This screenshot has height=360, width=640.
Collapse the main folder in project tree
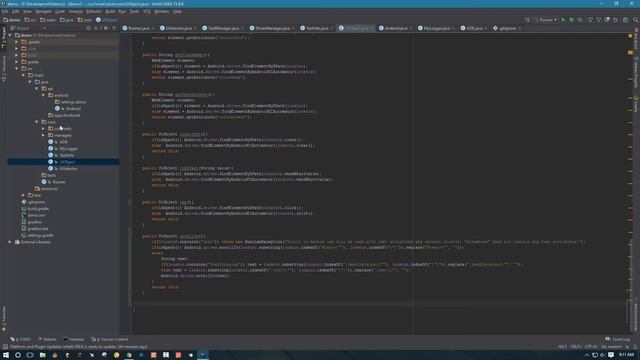pyautogui.click(x=23, y=75)
